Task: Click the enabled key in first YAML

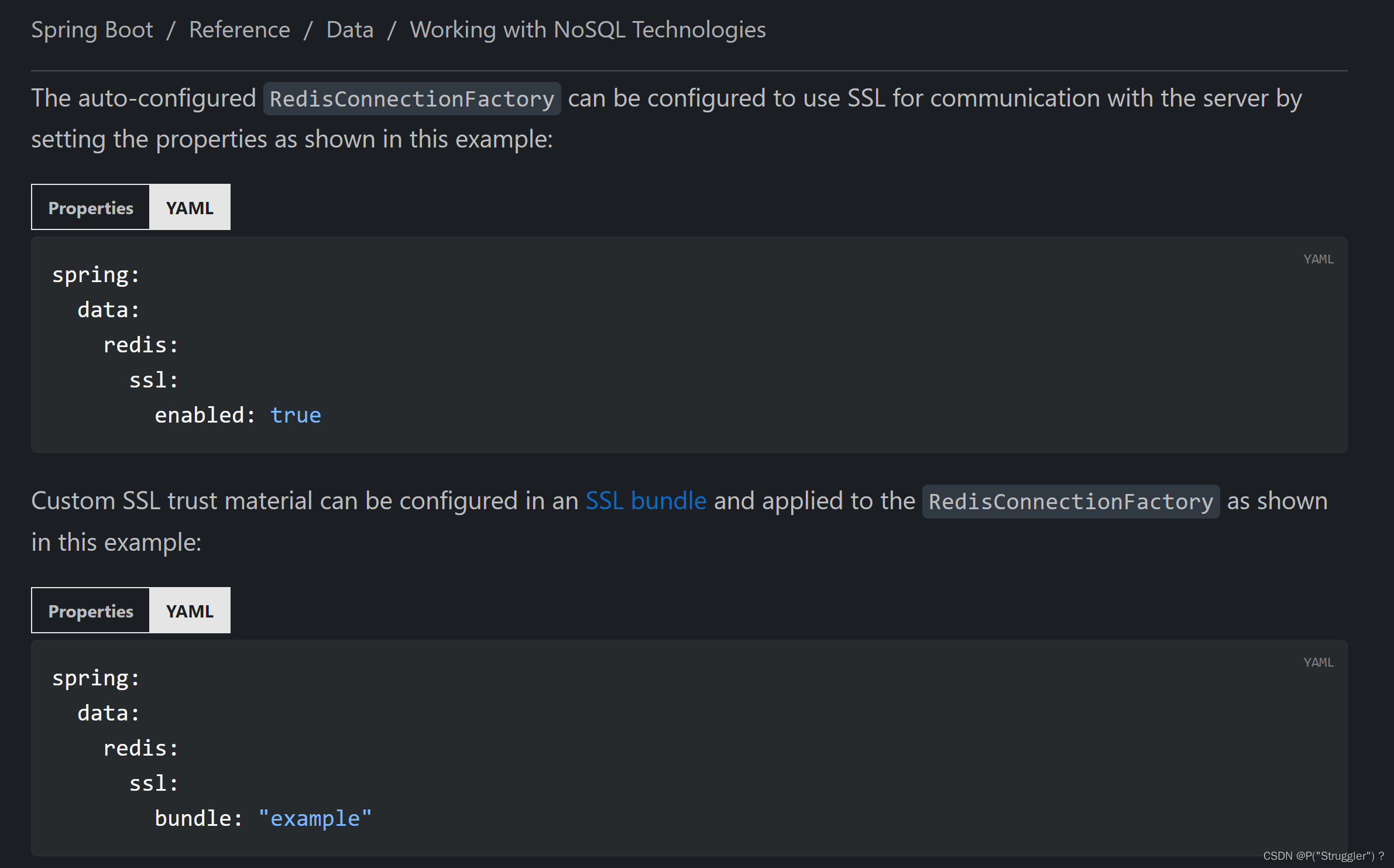Action: pos(200,415)
